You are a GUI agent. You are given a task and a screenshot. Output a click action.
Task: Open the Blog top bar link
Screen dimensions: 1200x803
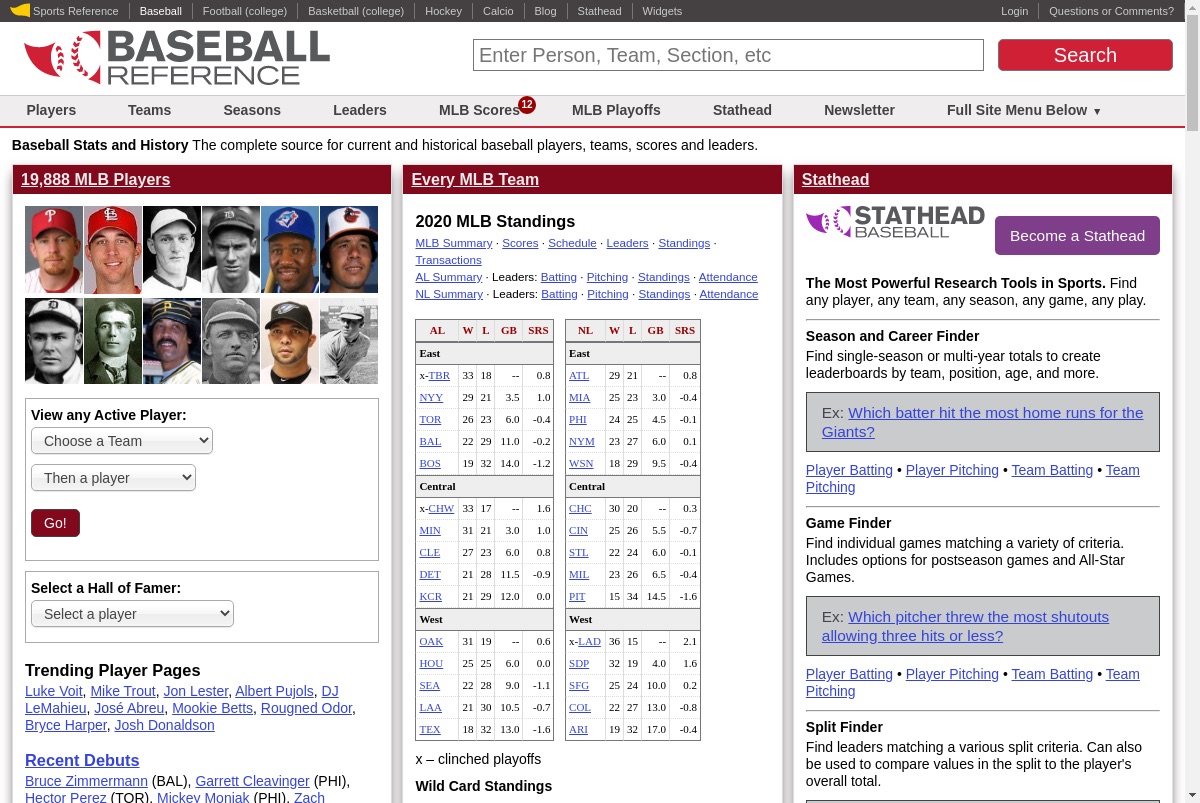pos(545,11)
